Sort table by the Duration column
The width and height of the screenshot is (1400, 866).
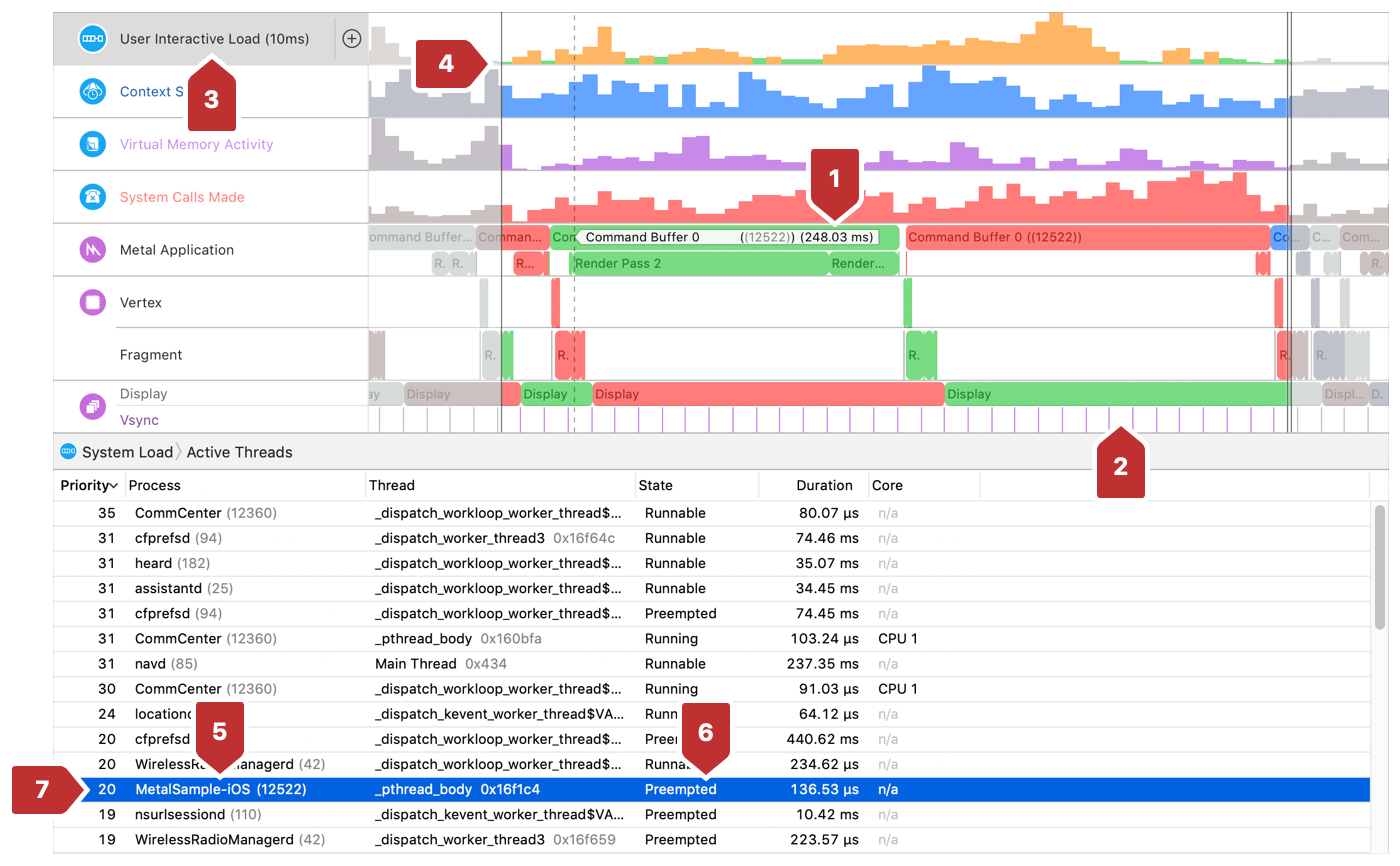click(824, 485)
